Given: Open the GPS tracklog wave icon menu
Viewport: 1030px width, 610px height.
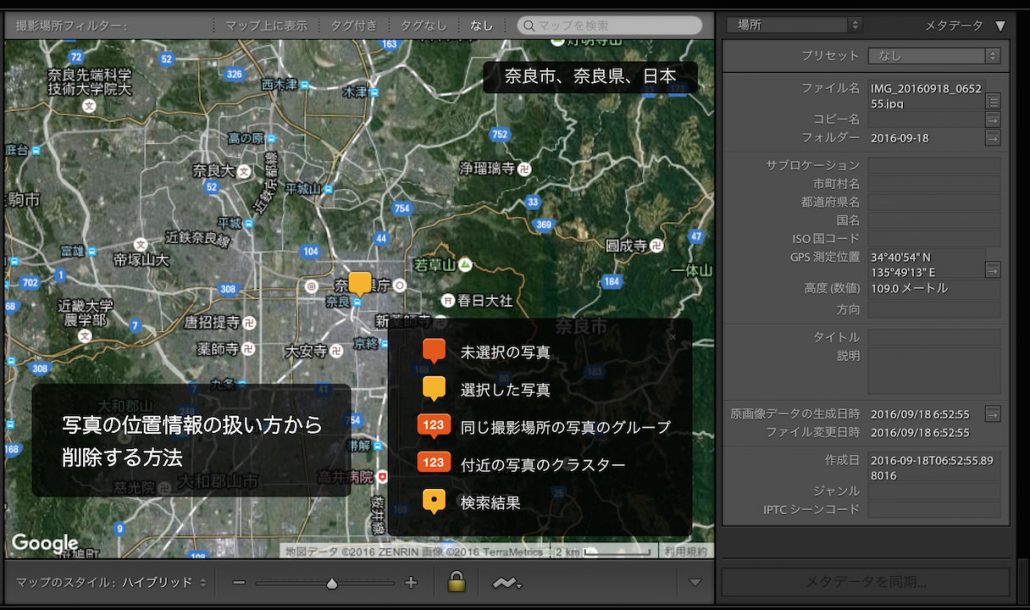Looking at the screenshot, I should tap(506, 582).
